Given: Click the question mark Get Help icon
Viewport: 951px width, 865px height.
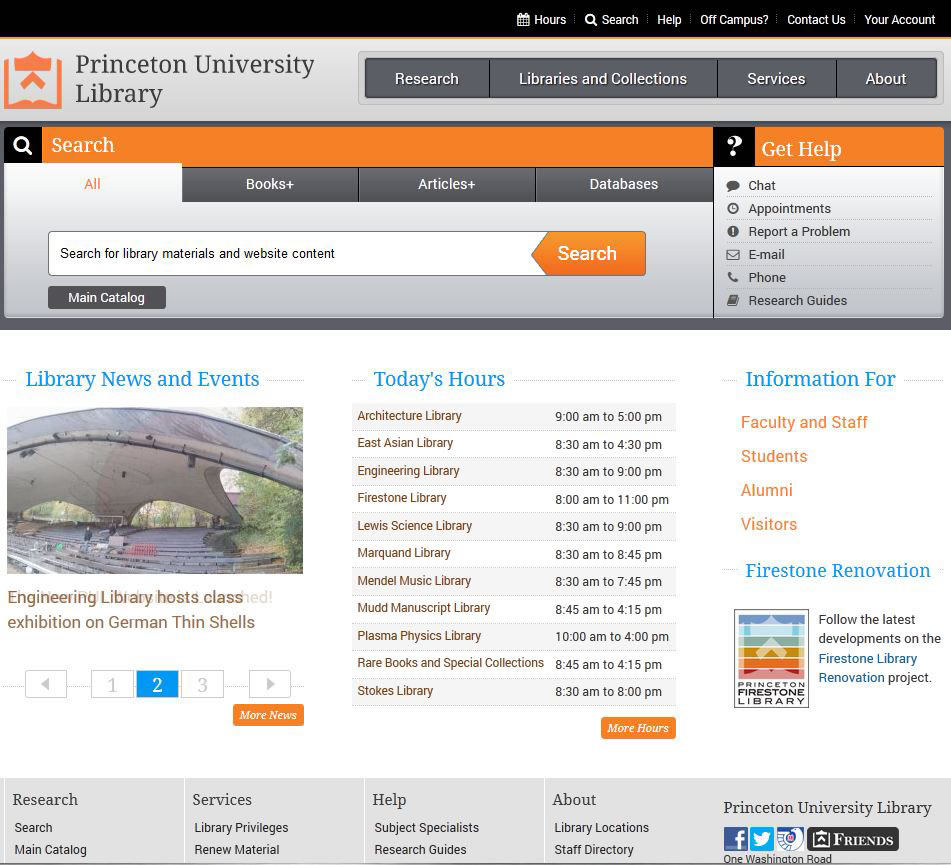Looking at the screenshot, I should click(x=734, y=147).
